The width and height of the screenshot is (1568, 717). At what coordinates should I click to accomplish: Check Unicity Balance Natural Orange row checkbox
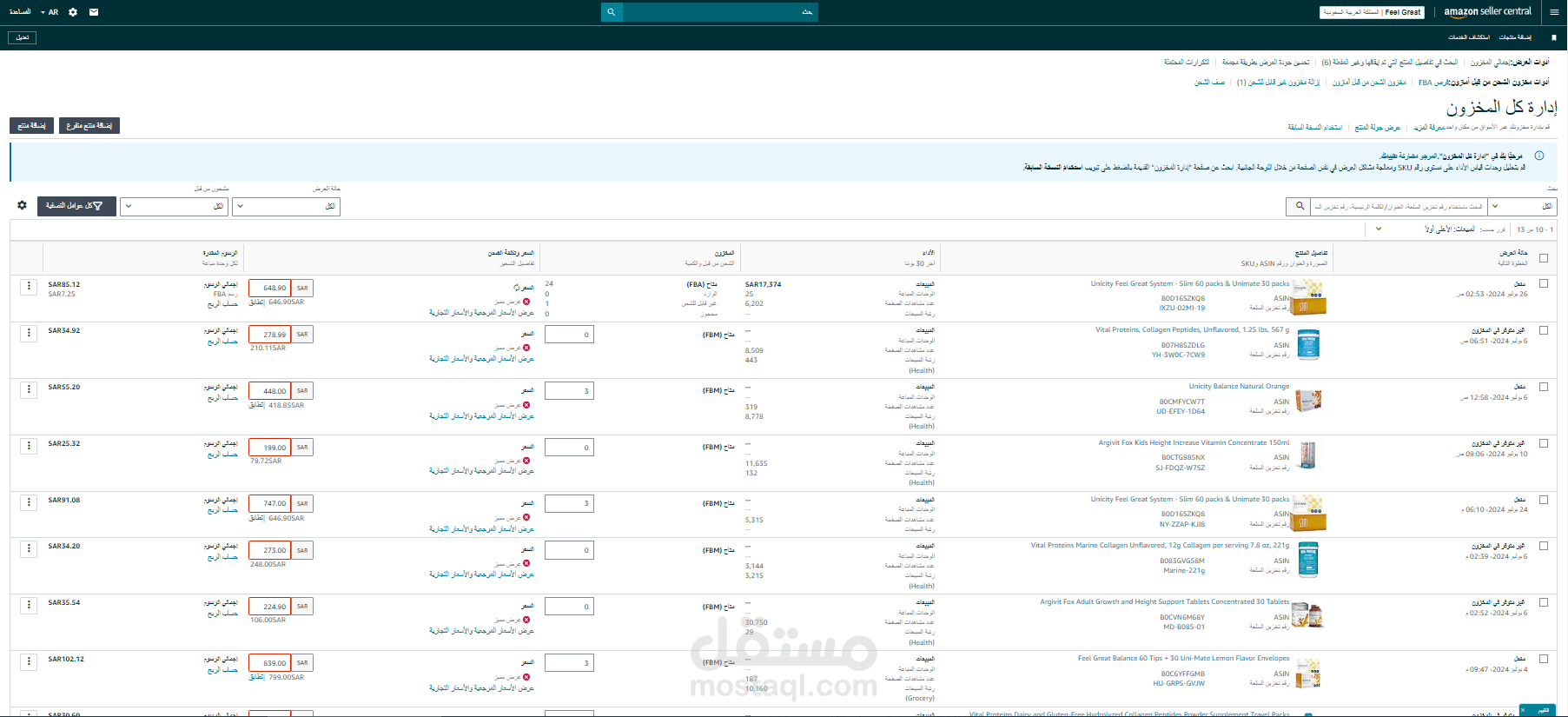[1544, 387]
